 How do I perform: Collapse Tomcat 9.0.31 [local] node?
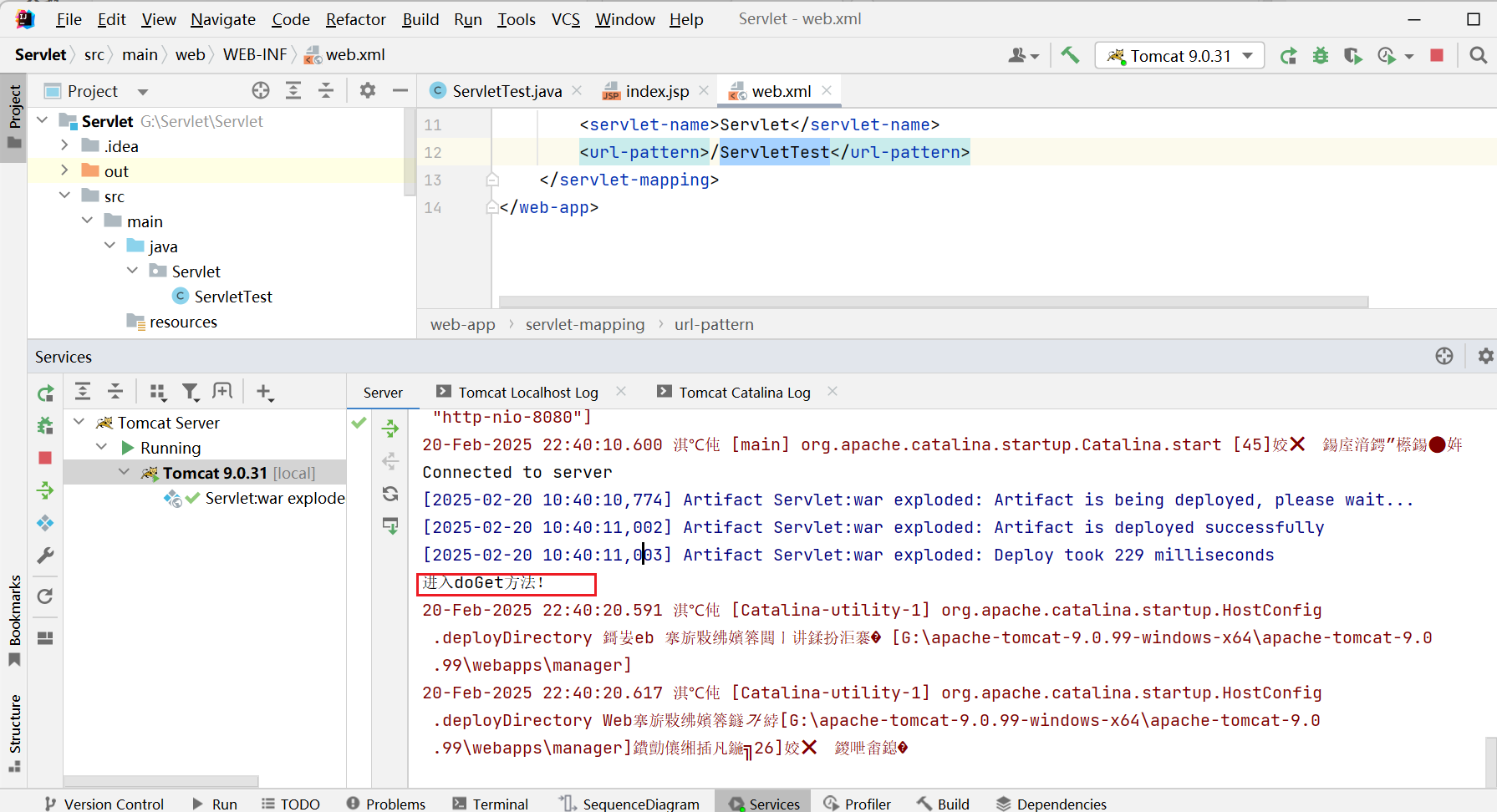124,472
